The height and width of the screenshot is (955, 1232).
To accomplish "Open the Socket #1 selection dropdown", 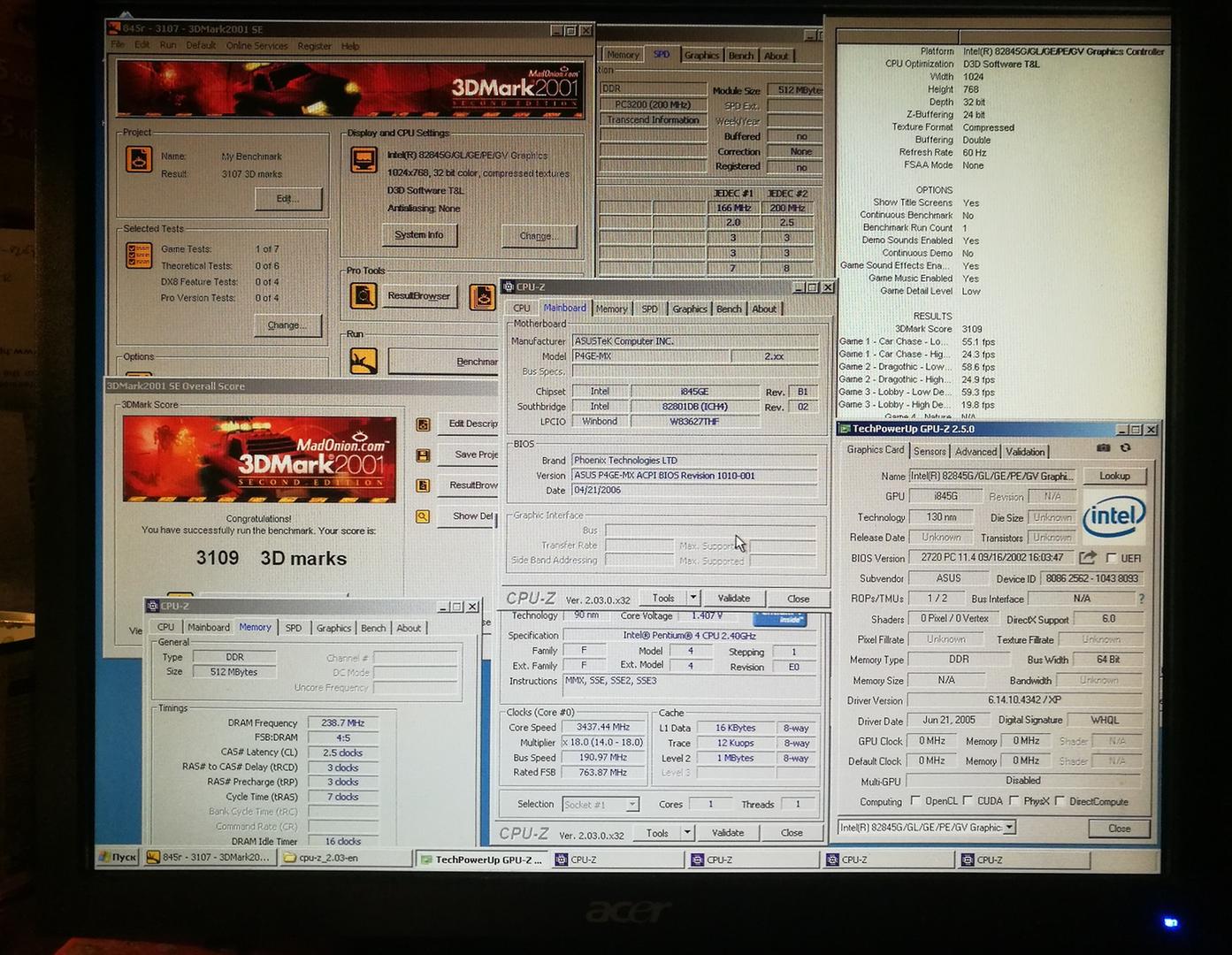I will pyautogui.click(x=632, y=805).
